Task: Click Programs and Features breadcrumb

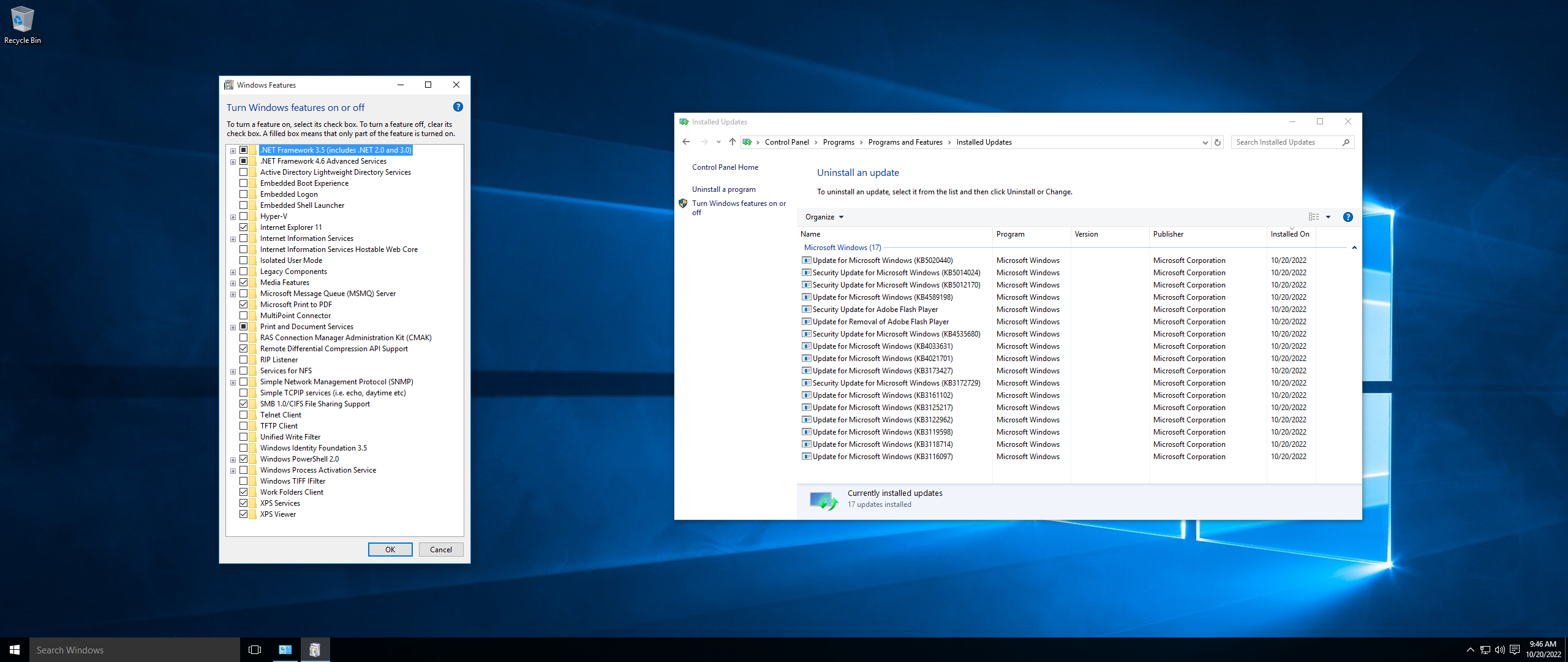Action: coord(905,142)
